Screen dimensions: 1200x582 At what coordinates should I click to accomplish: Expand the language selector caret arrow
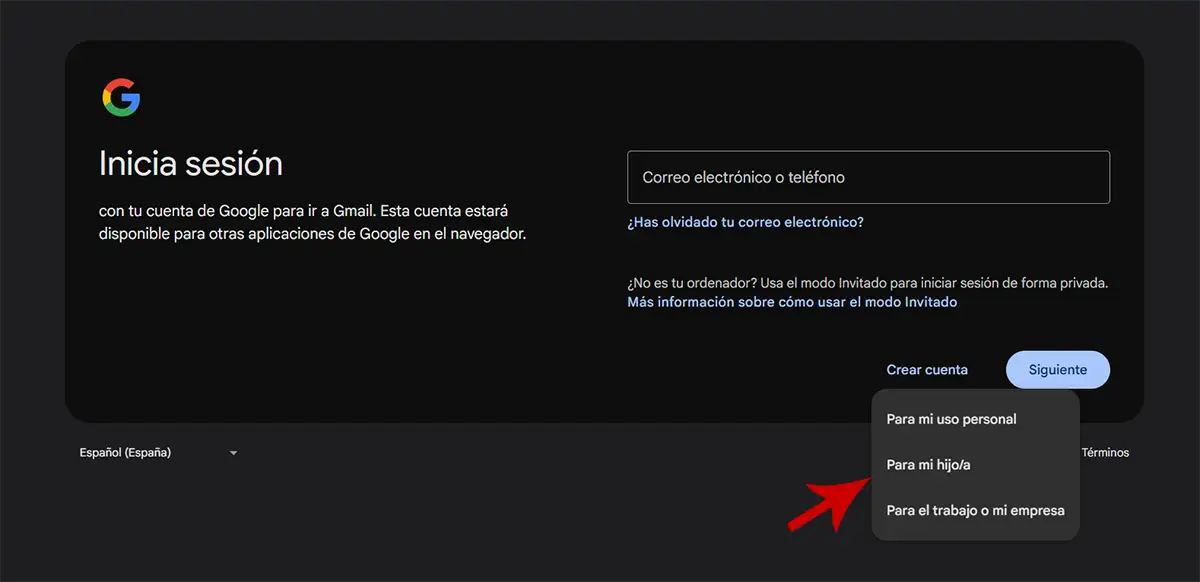coord(233,453)
